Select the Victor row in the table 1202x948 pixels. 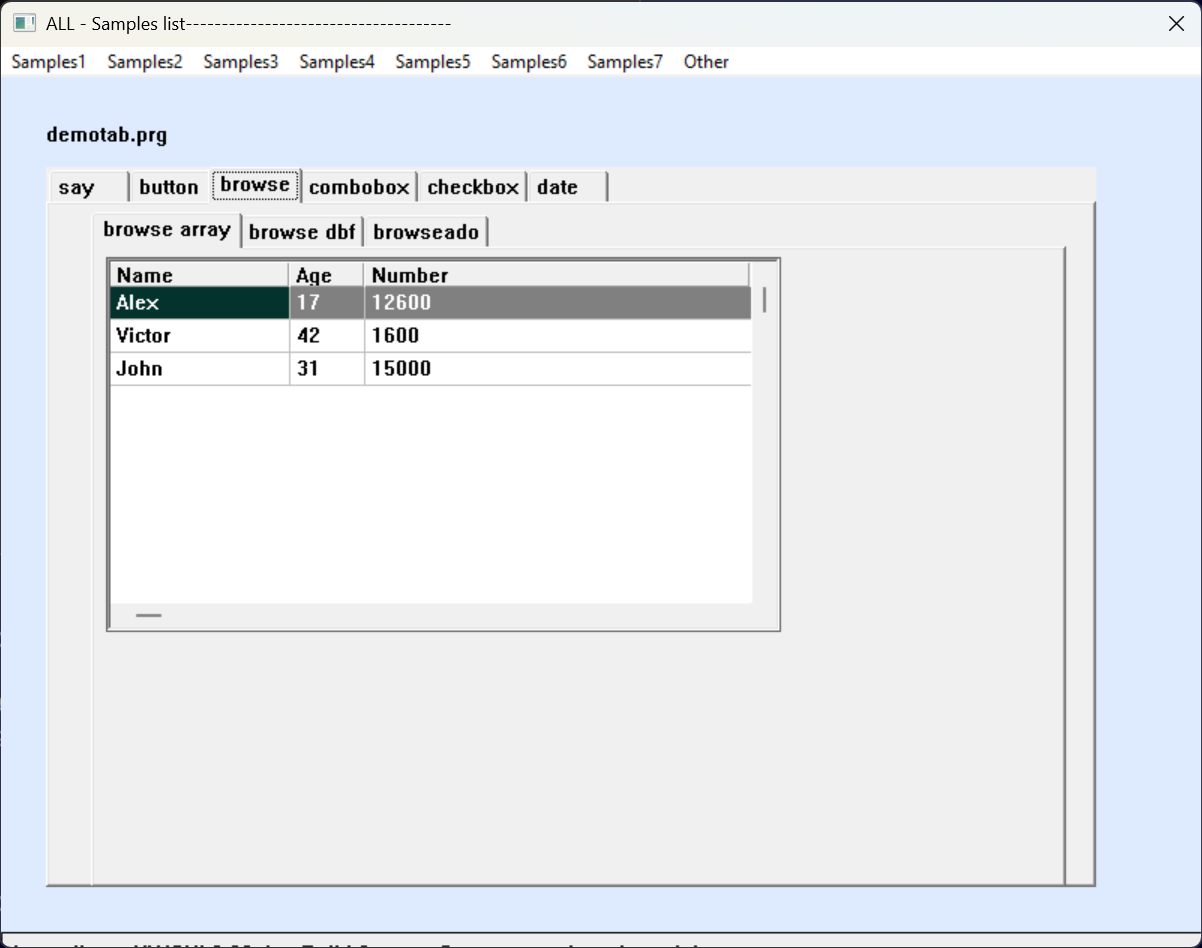tap(199, 336)
